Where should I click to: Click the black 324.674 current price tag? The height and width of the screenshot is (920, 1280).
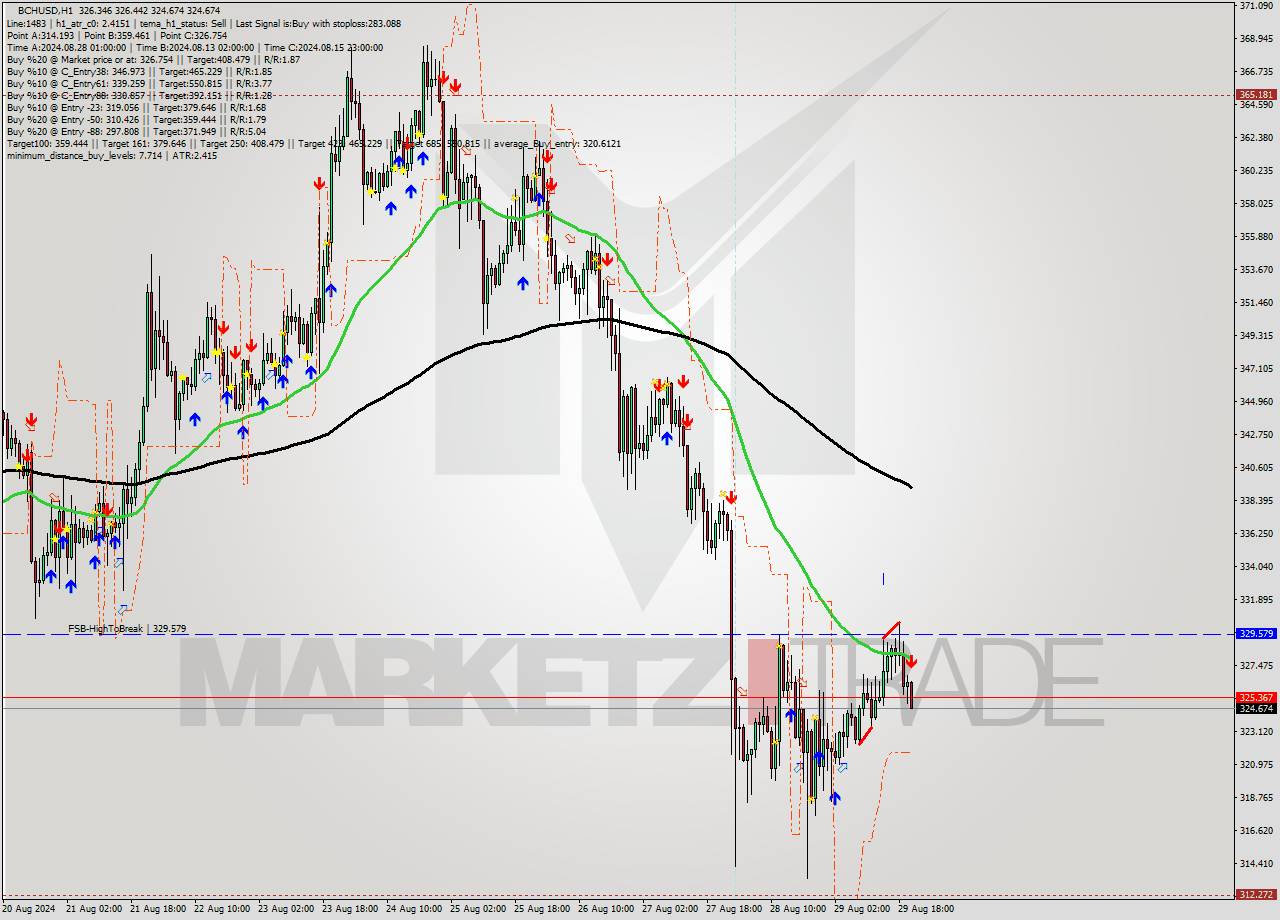pyautogui.click(x=1255, y=708)
